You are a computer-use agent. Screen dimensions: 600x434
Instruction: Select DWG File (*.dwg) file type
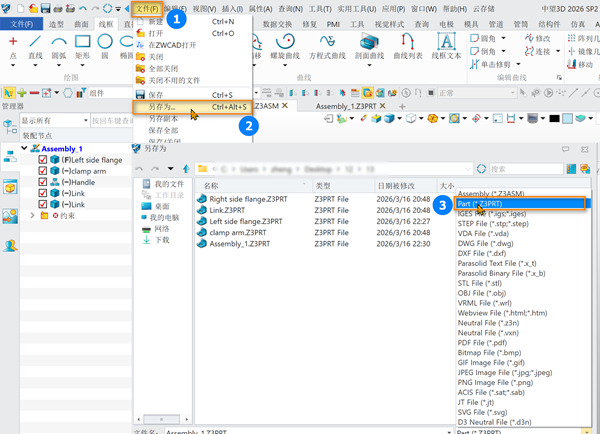485,243
